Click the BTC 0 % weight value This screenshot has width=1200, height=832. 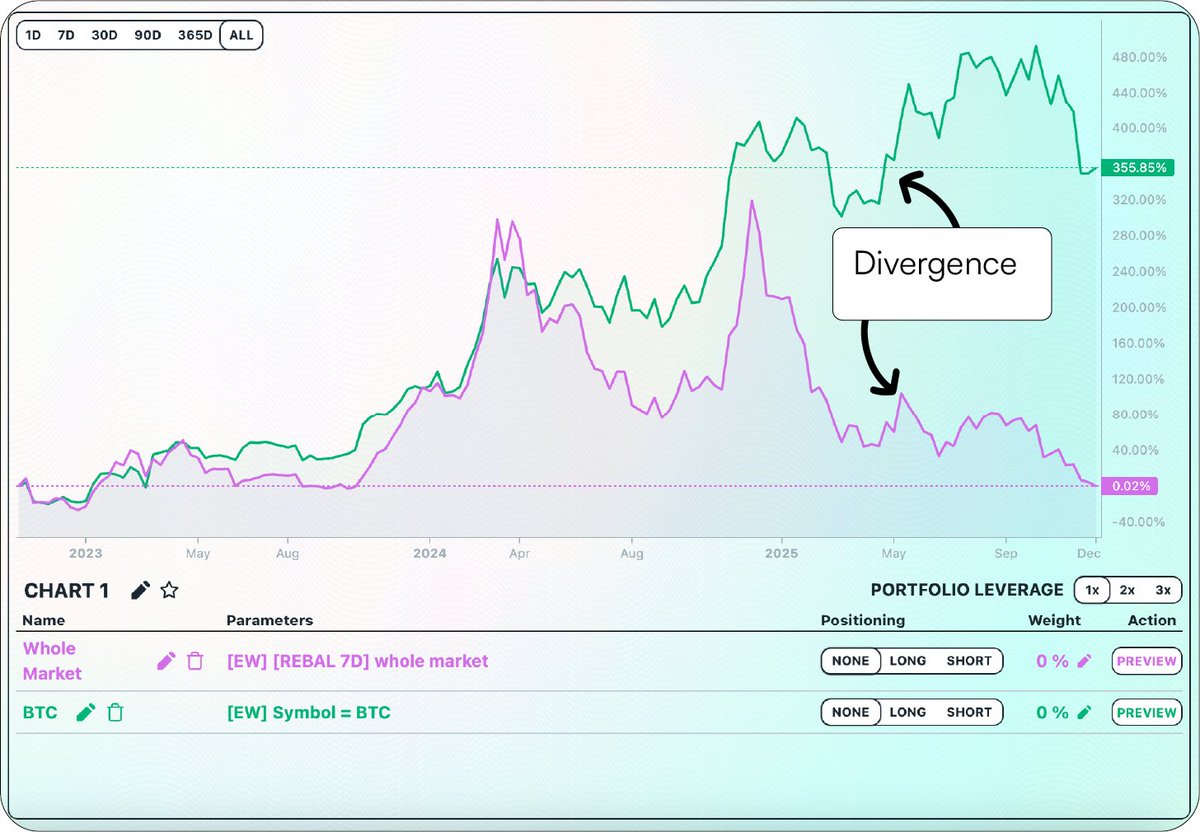(x=1052, y=713)
